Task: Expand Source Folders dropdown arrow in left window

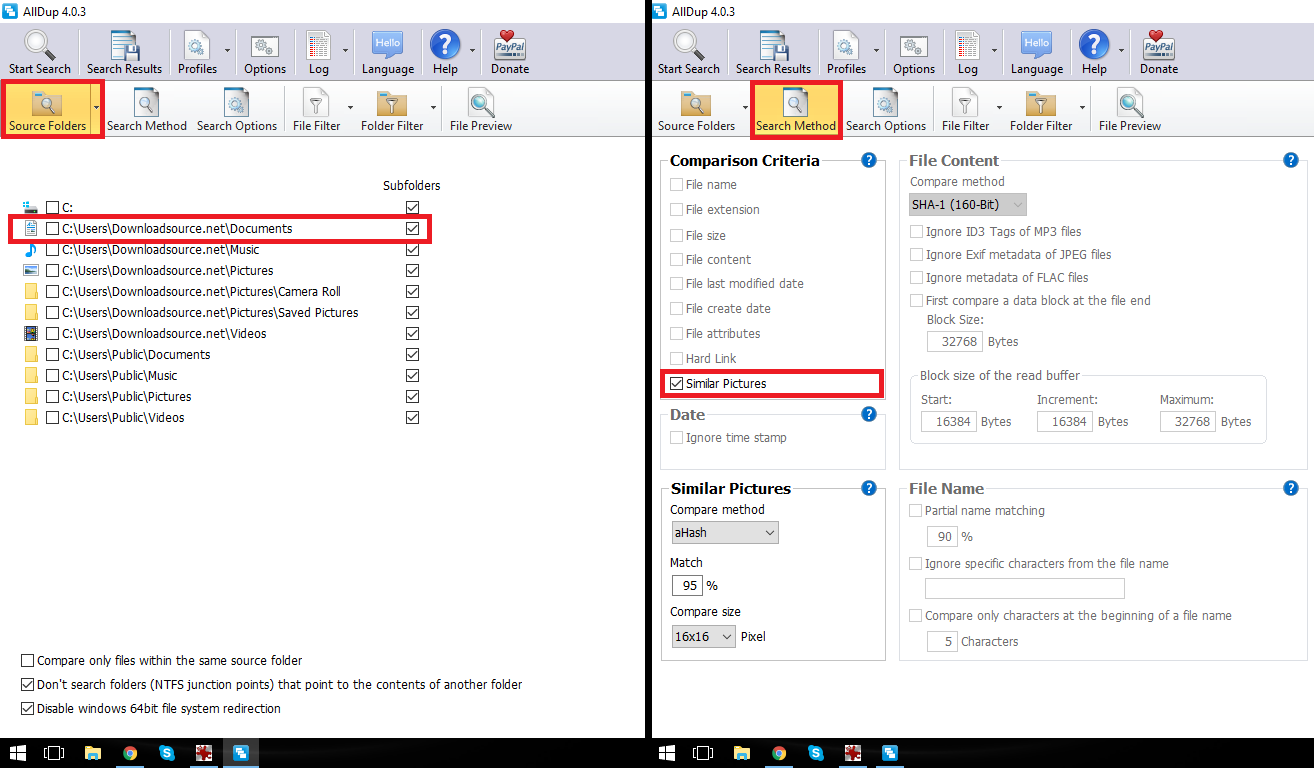Action: [x=96, y=107]
